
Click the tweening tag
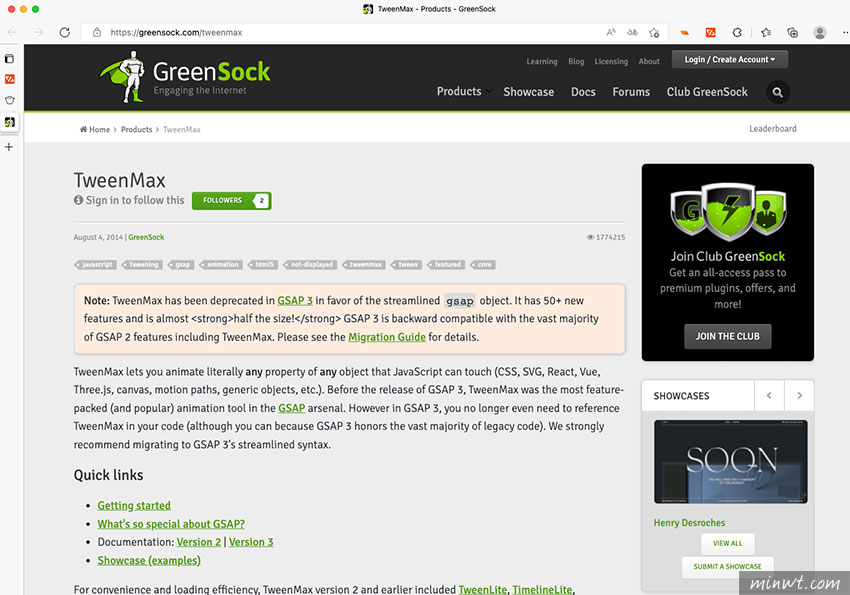[x=142, y=264]
